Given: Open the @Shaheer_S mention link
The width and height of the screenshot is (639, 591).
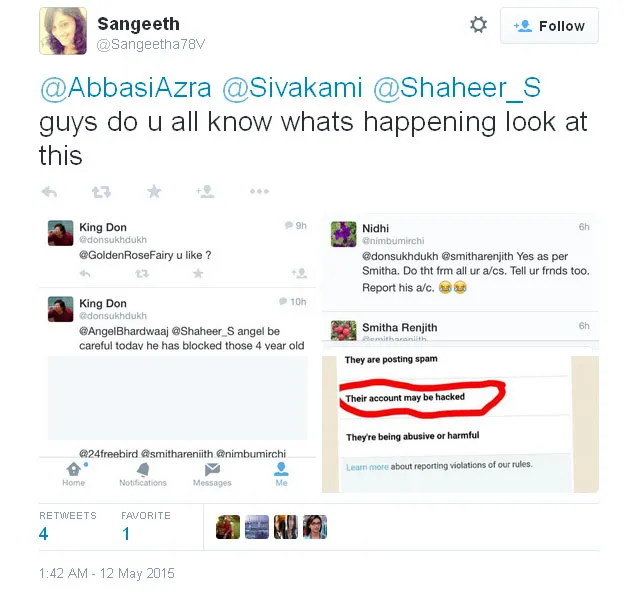Looking at the screenshot, I should [x=457, y=88].
